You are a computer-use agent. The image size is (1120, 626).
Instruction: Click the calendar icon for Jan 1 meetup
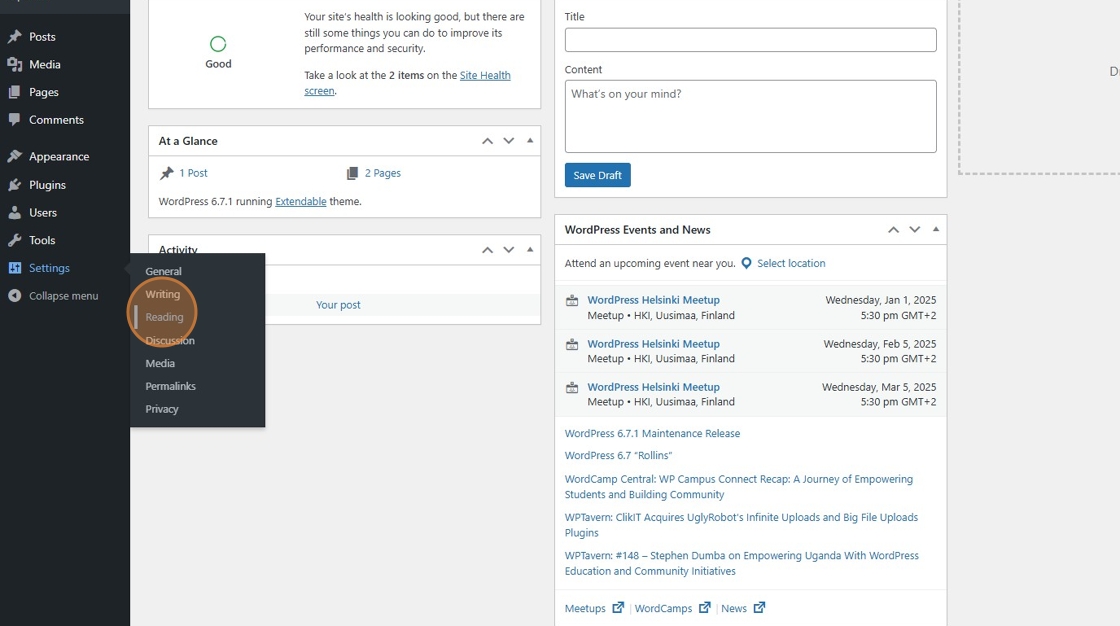[572, 301]
